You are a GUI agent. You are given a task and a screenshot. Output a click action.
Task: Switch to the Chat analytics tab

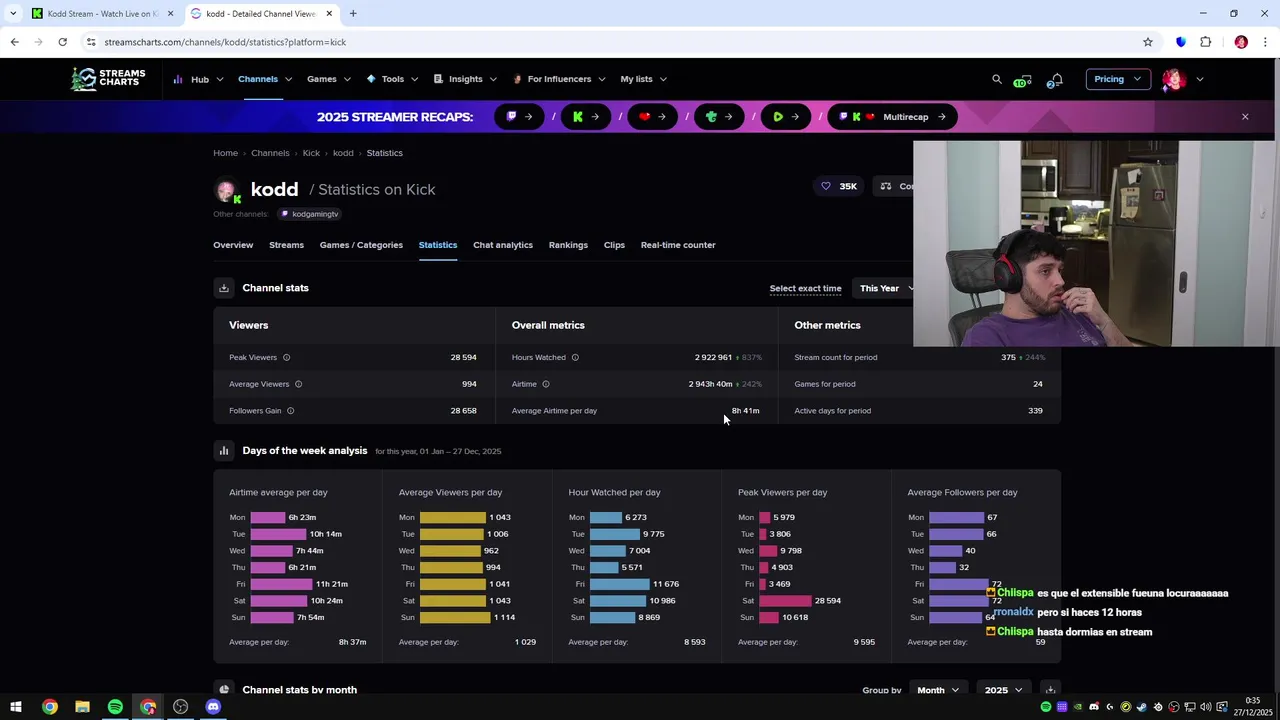click(503, 245)
